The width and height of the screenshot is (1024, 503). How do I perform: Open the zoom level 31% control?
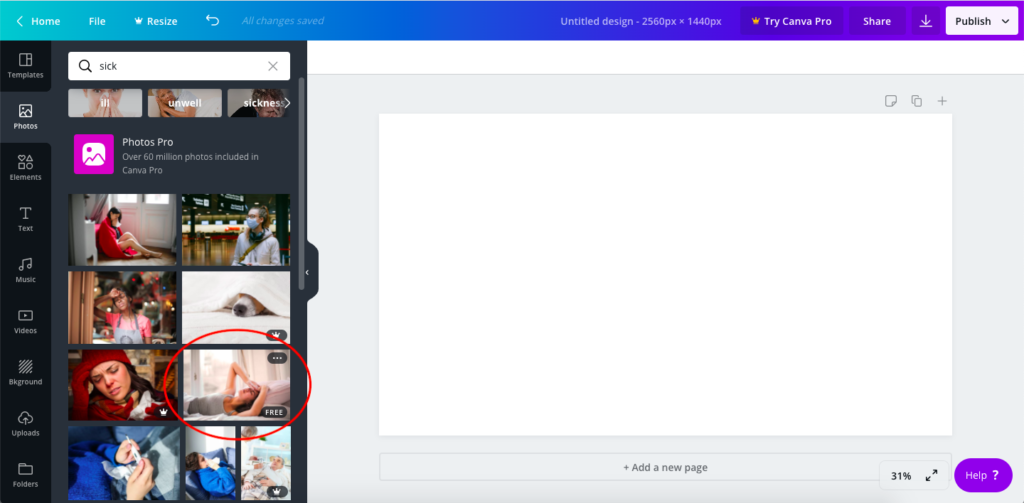(x=901, y=476)
